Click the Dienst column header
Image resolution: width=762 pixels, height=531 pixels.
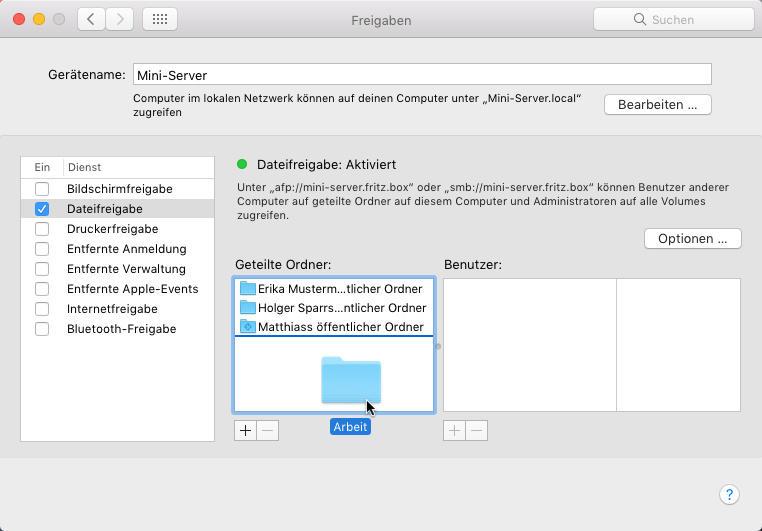[139, 167]
